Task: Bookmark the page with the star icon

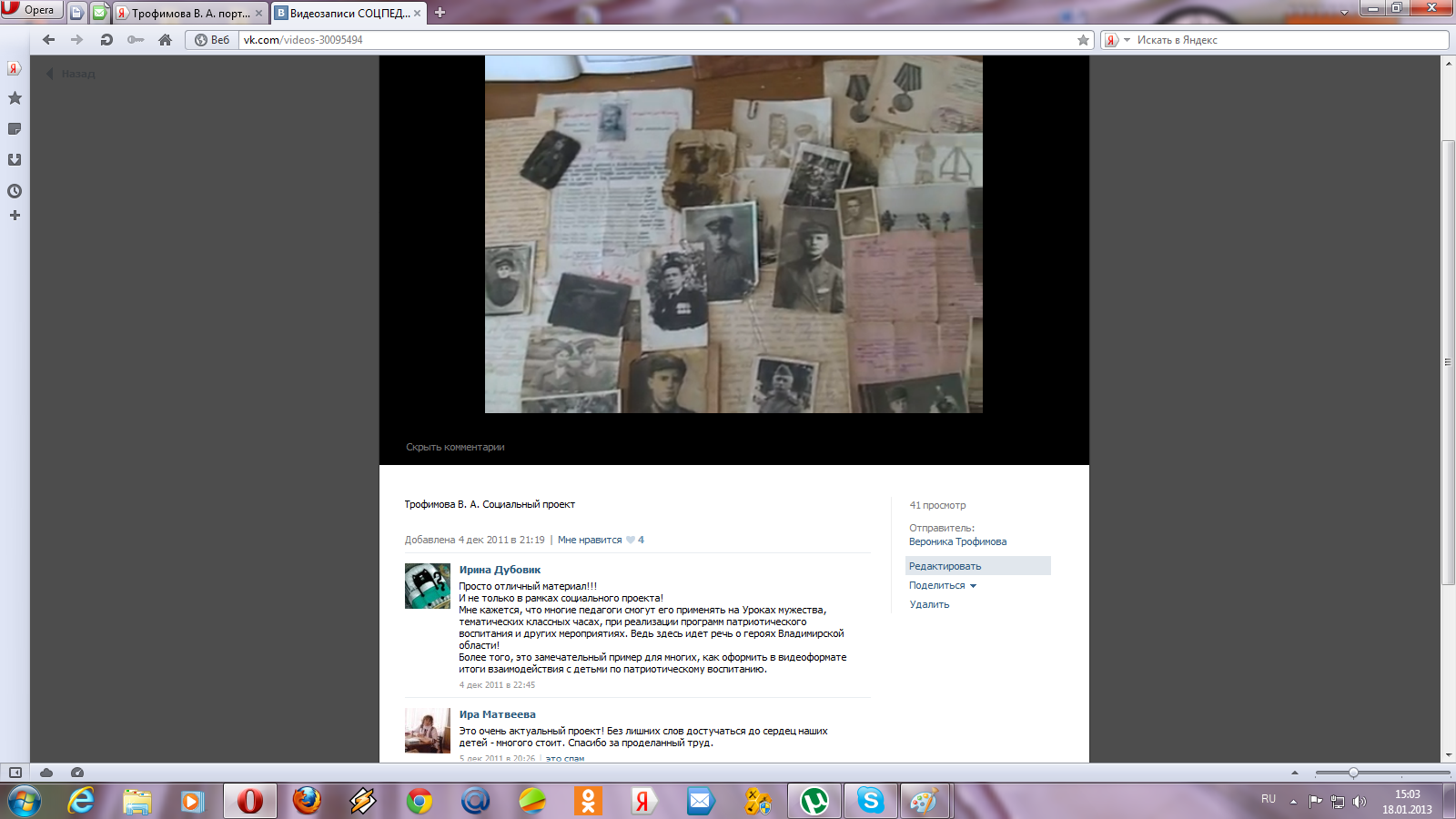Action: coord(1083,40)
